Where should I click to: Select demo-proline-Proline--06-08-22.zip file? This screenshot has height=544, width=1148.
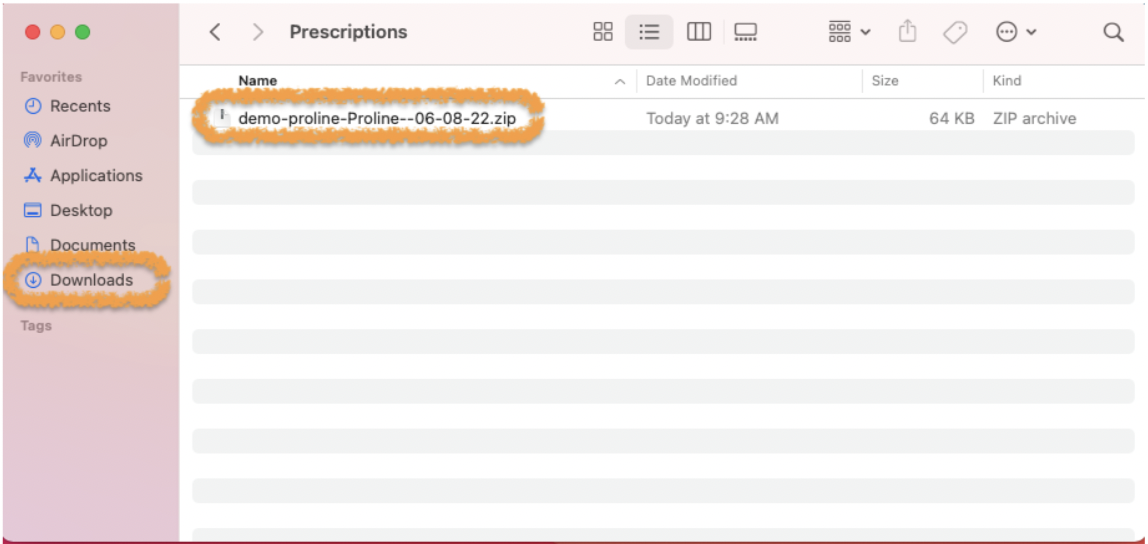coord(377,118)
